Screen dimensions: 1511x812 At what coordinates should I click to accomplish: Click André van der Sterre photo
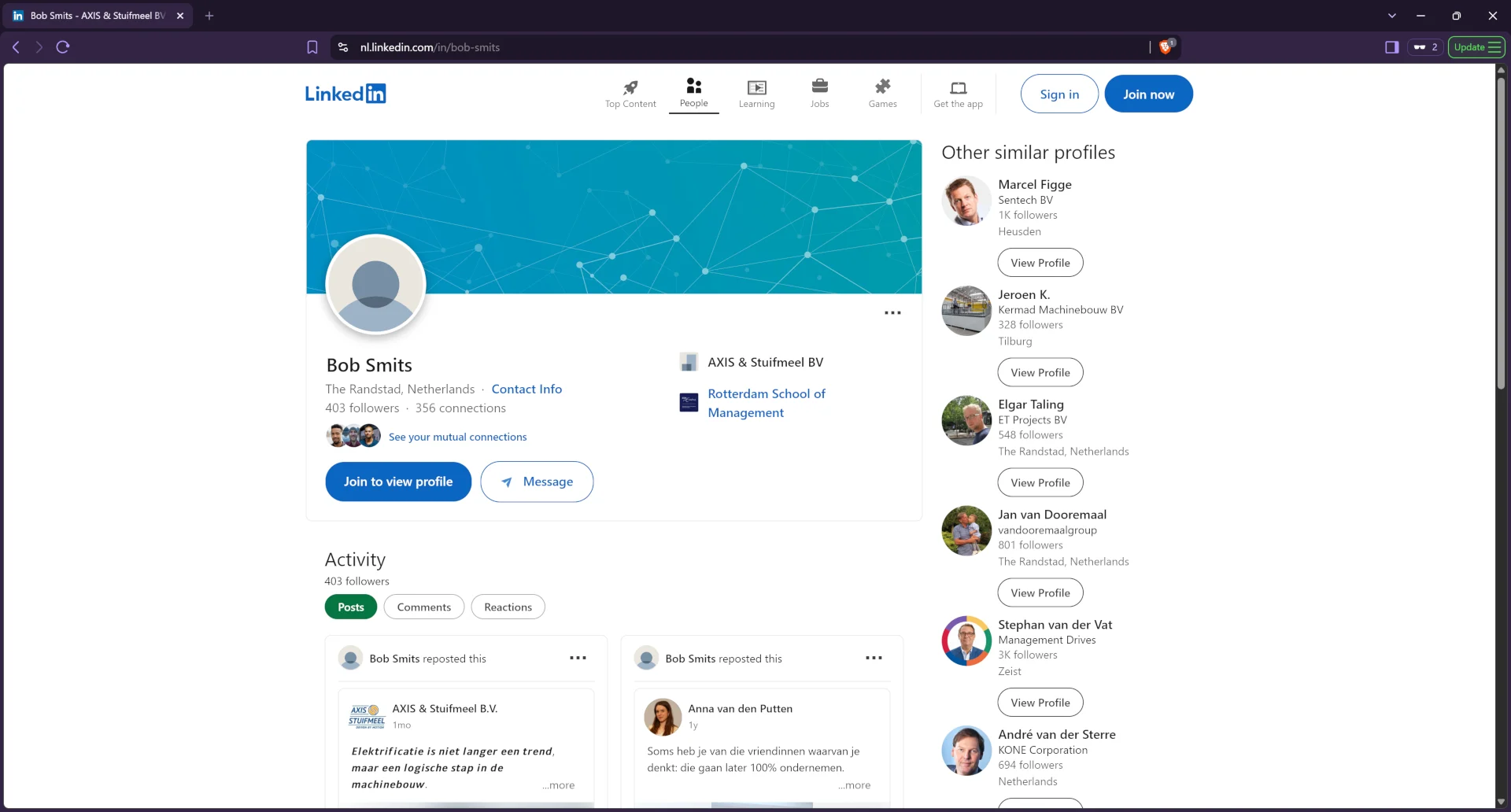[966, 751]
